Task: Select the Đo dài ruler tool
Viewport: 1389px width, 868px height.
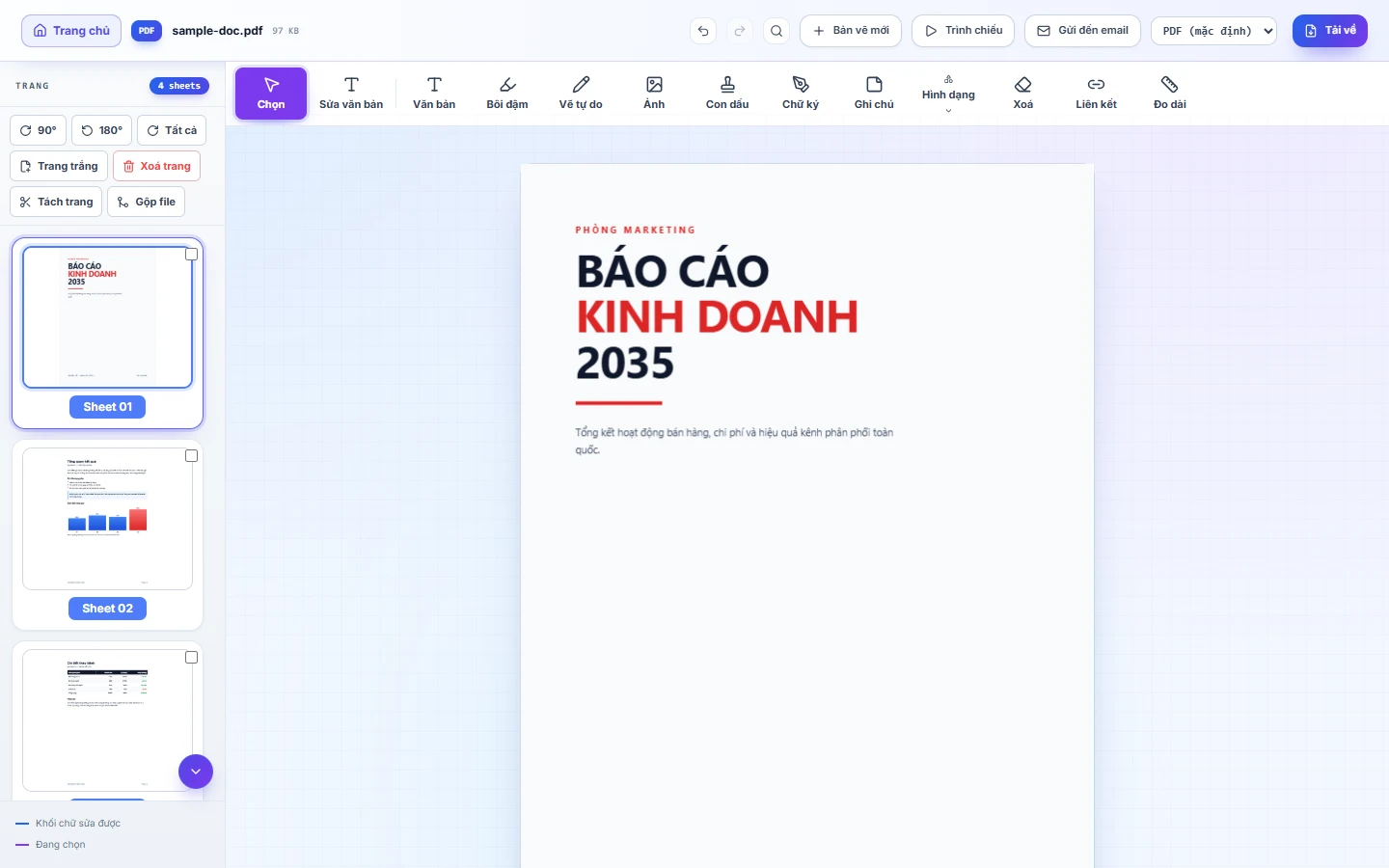Action: coord(1170,94)
